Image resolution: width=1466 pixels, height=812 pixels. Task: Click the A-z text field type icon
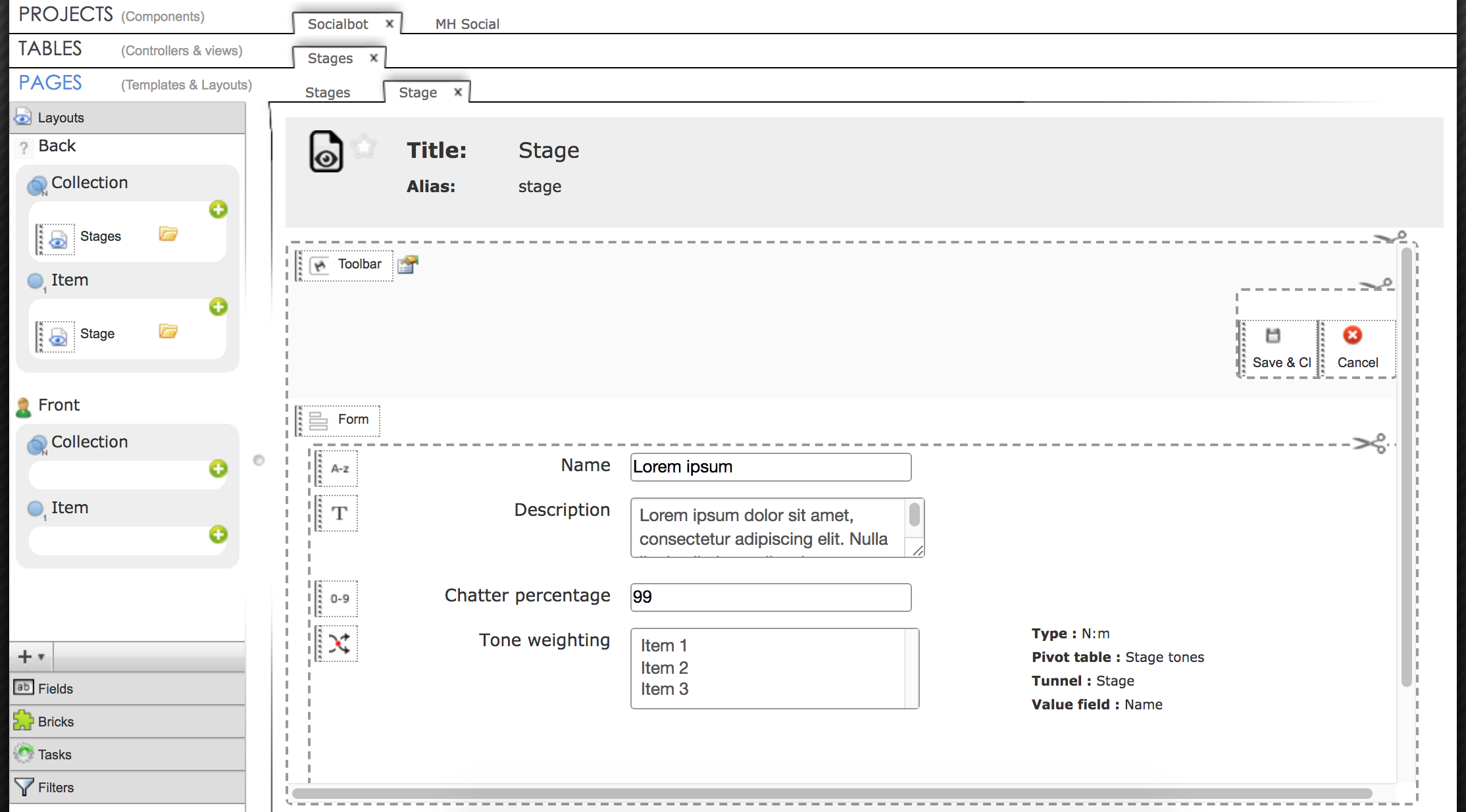pos(340,469)
